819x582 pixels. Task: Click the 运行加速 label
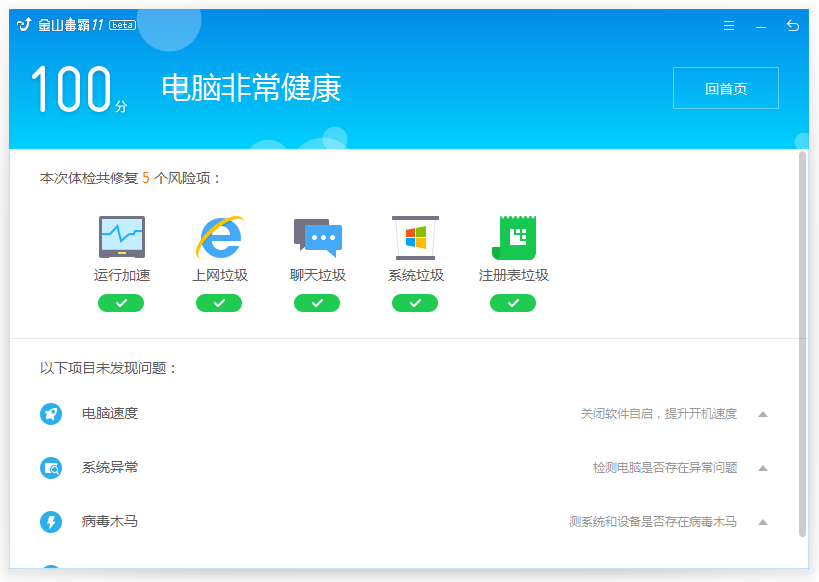[122, 275]
